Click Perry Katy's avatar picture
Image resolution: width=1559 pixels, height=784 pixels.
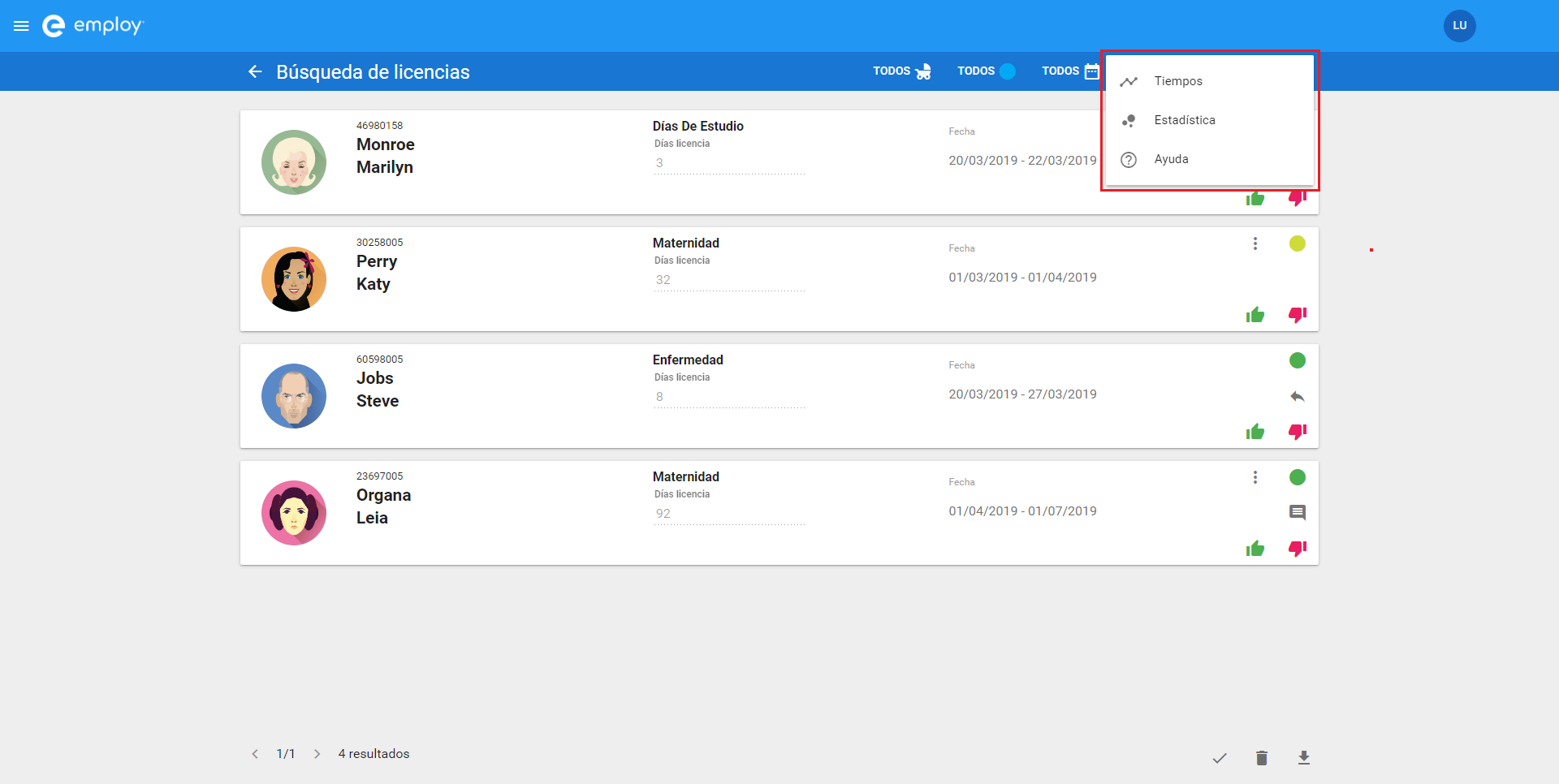tap(294, 279)
